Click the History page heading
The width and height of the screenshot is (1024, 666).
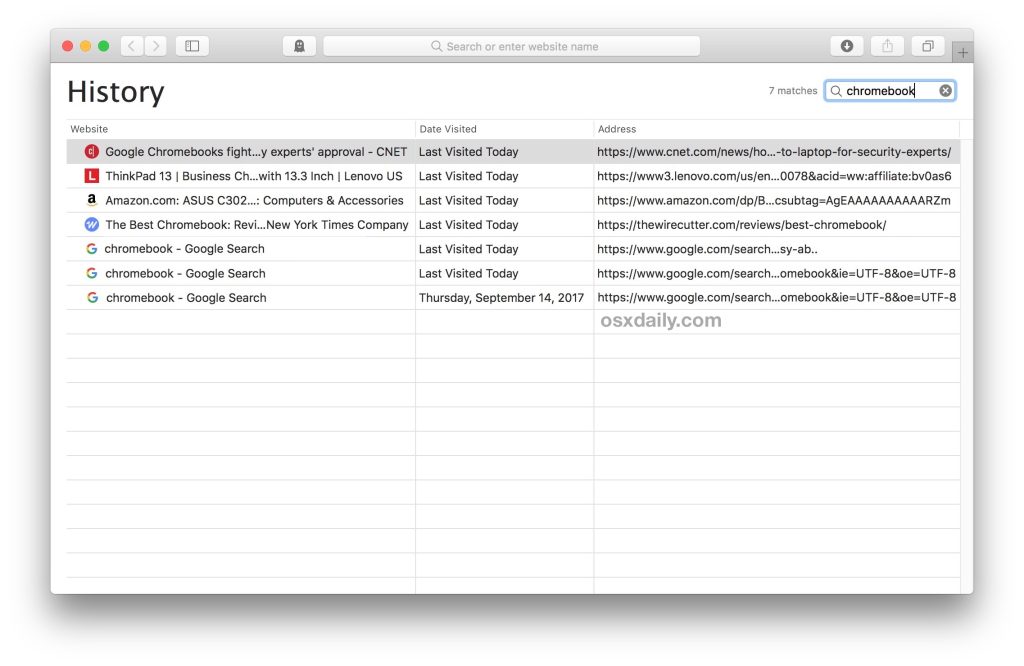coord(116,91)
